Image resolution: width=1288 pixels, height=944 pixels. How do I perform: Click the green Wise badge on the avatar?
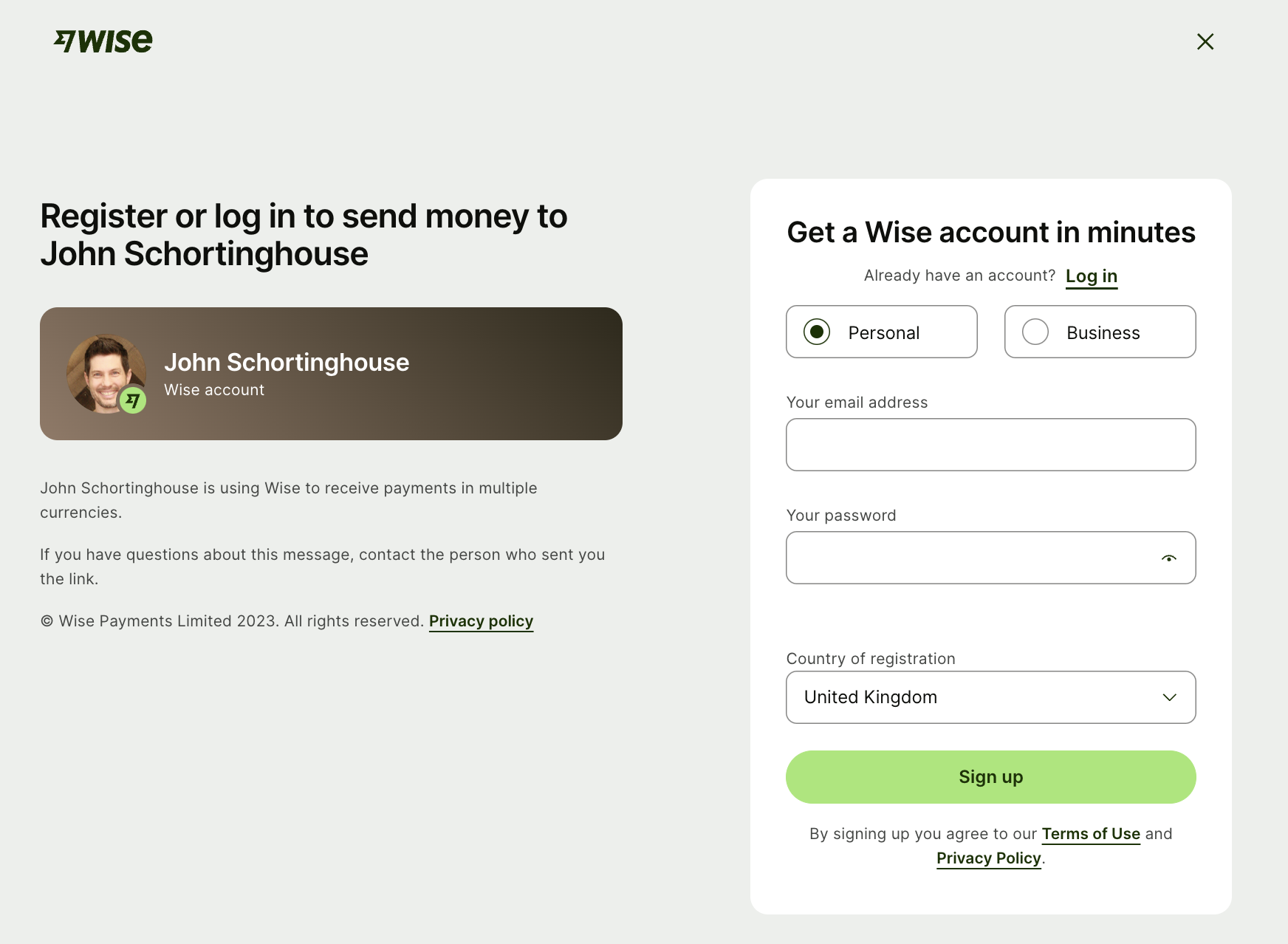(133, 400)
